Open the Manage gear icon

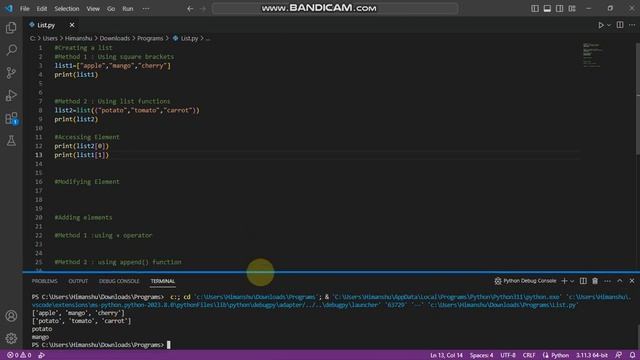[x=11, y=338]
